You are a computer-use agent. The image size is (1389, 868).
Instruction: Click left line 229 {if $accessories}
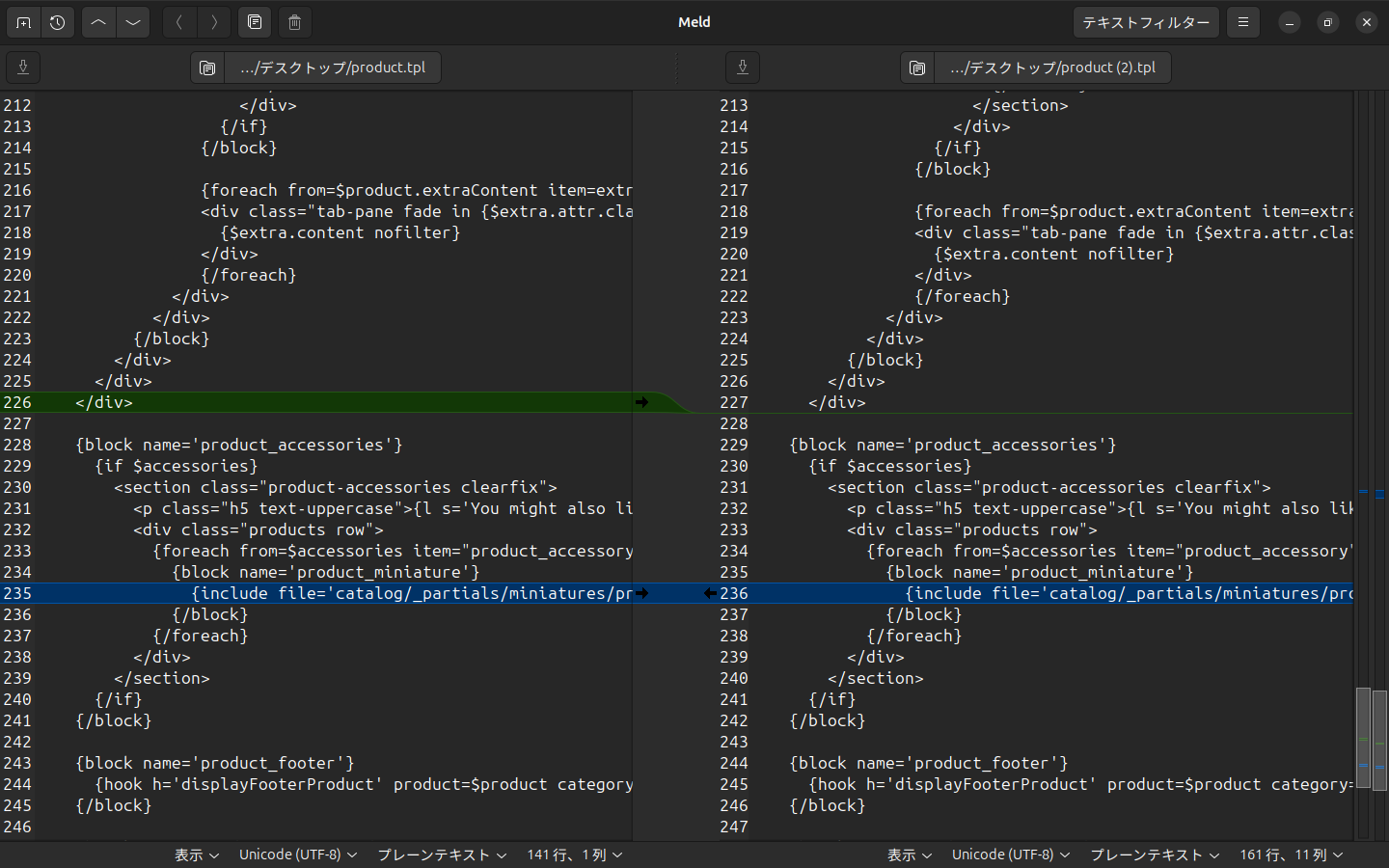pyautogui.click(x=177, y=466)
